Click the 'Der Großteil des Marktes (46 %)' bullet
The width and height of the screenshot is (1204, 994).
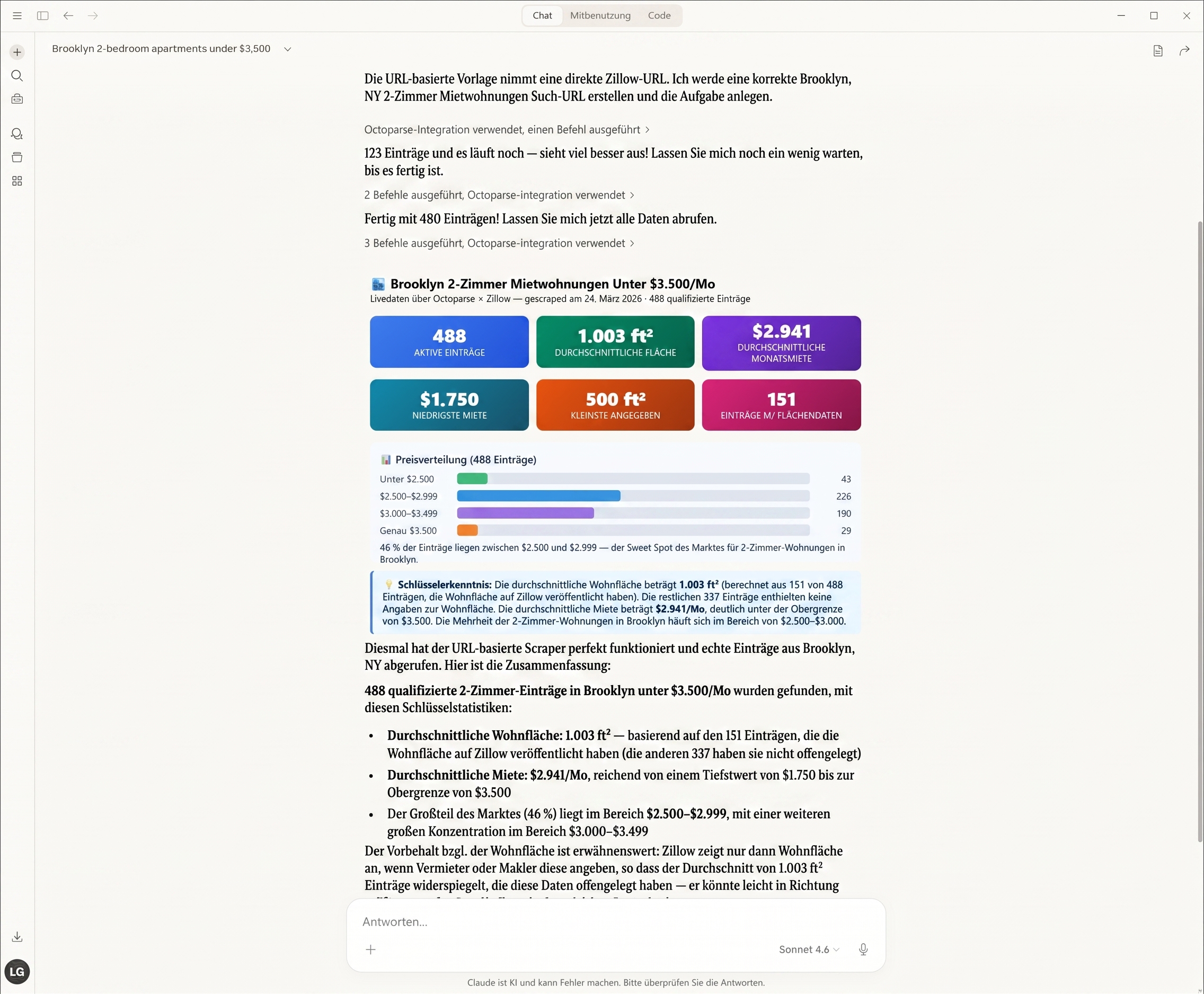click(x=608, y=823)
